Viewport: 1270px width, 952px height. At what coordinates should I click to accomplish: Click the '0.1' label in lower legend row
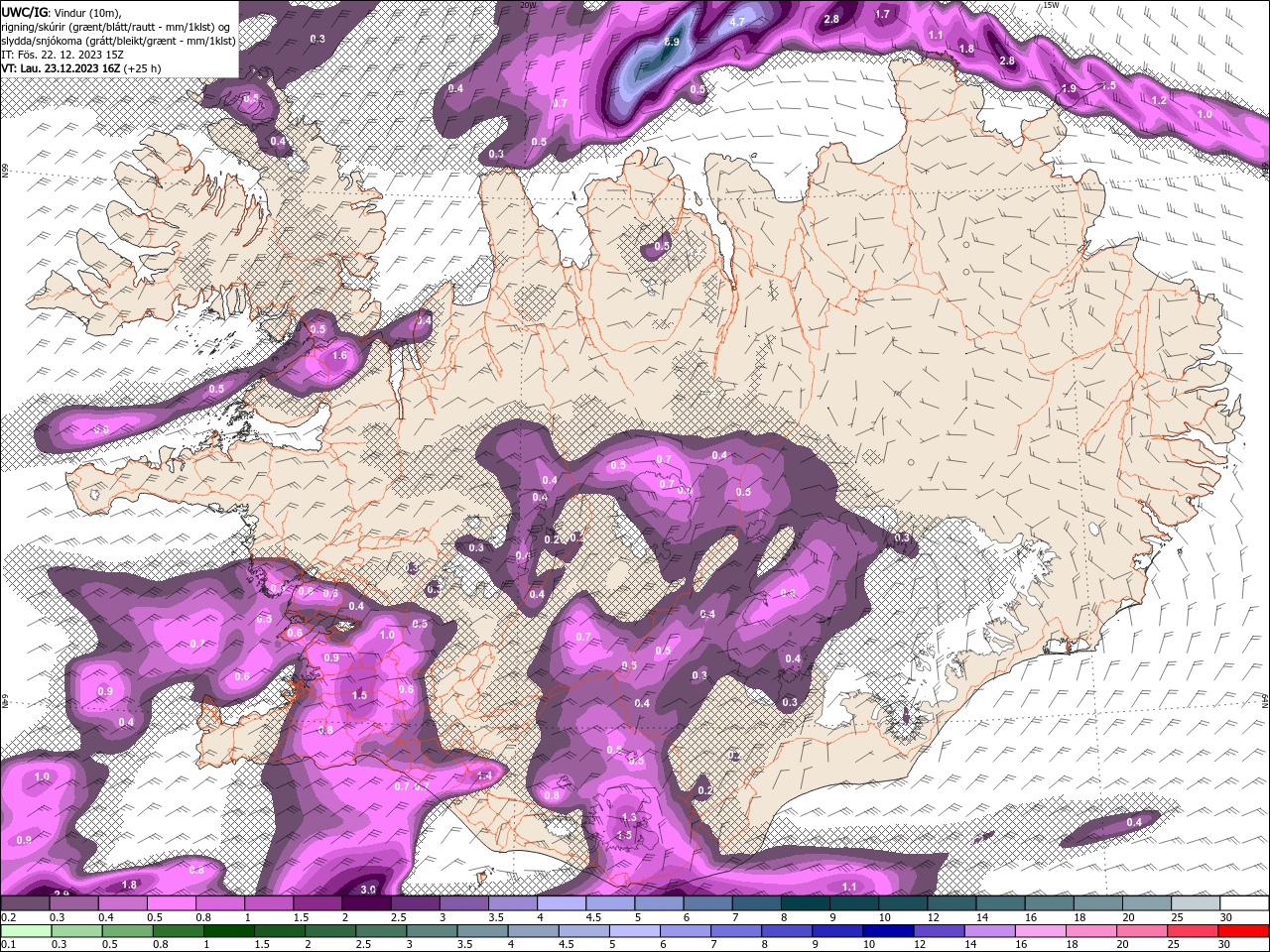pos(7,945)
